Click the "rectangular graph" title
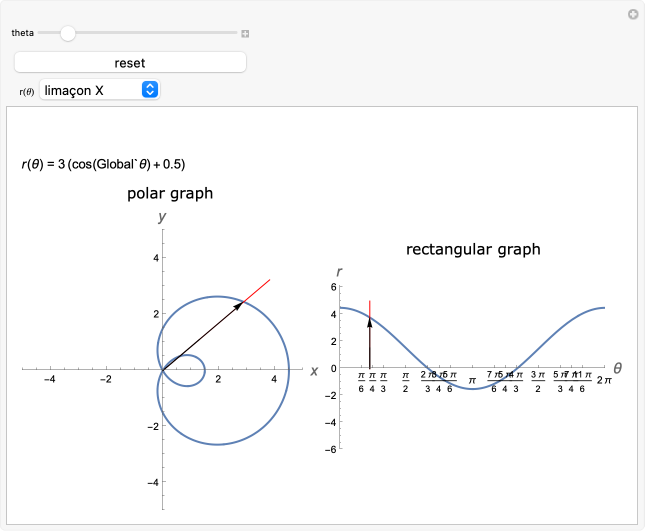This screenshot has width=645, height=532. click(x=473, y=249)
